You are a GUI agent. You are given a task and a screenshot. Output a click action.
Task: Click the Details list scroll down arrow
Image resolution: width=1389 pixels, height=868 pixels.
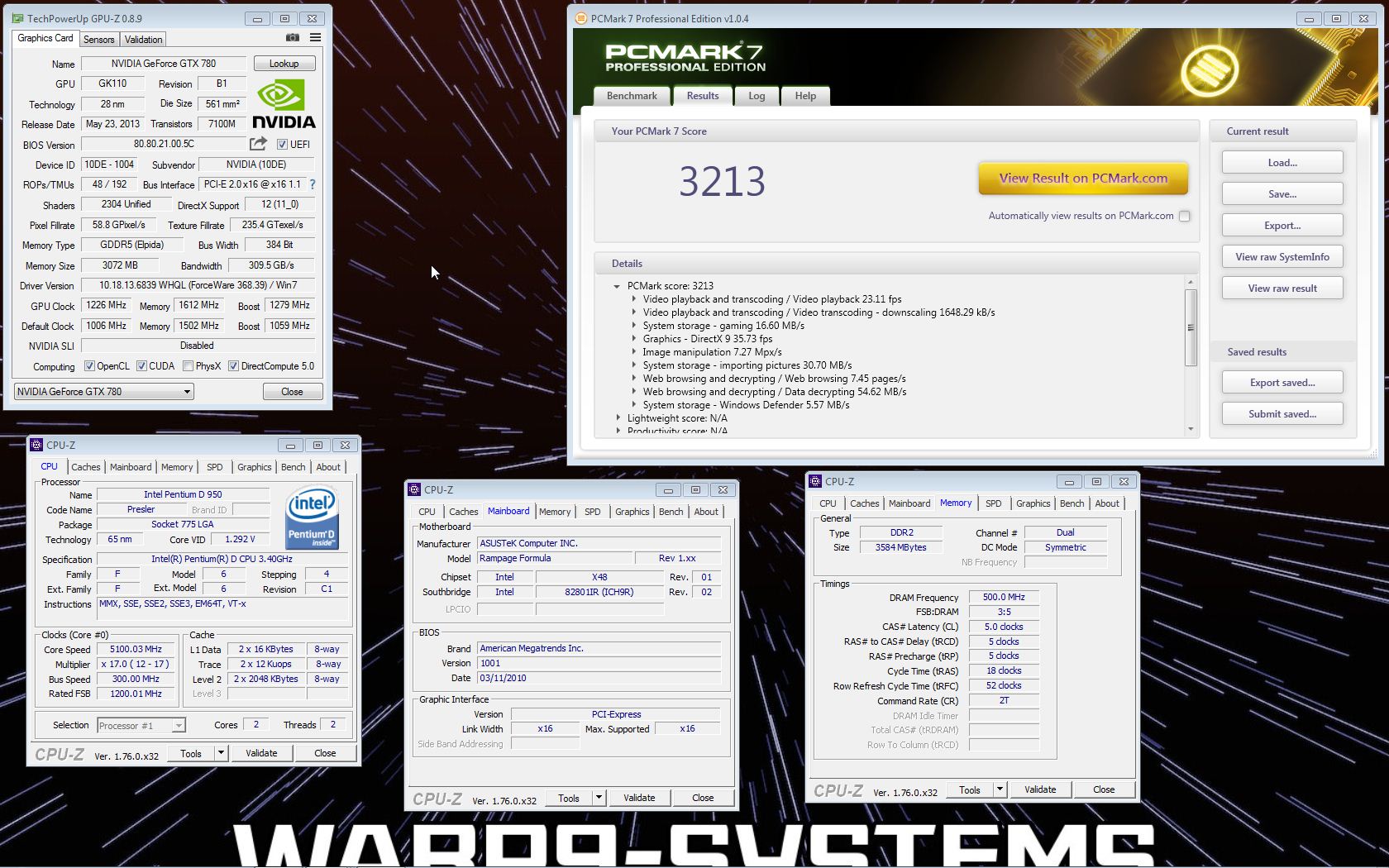pyautogui.click(x=1191, y=428)
